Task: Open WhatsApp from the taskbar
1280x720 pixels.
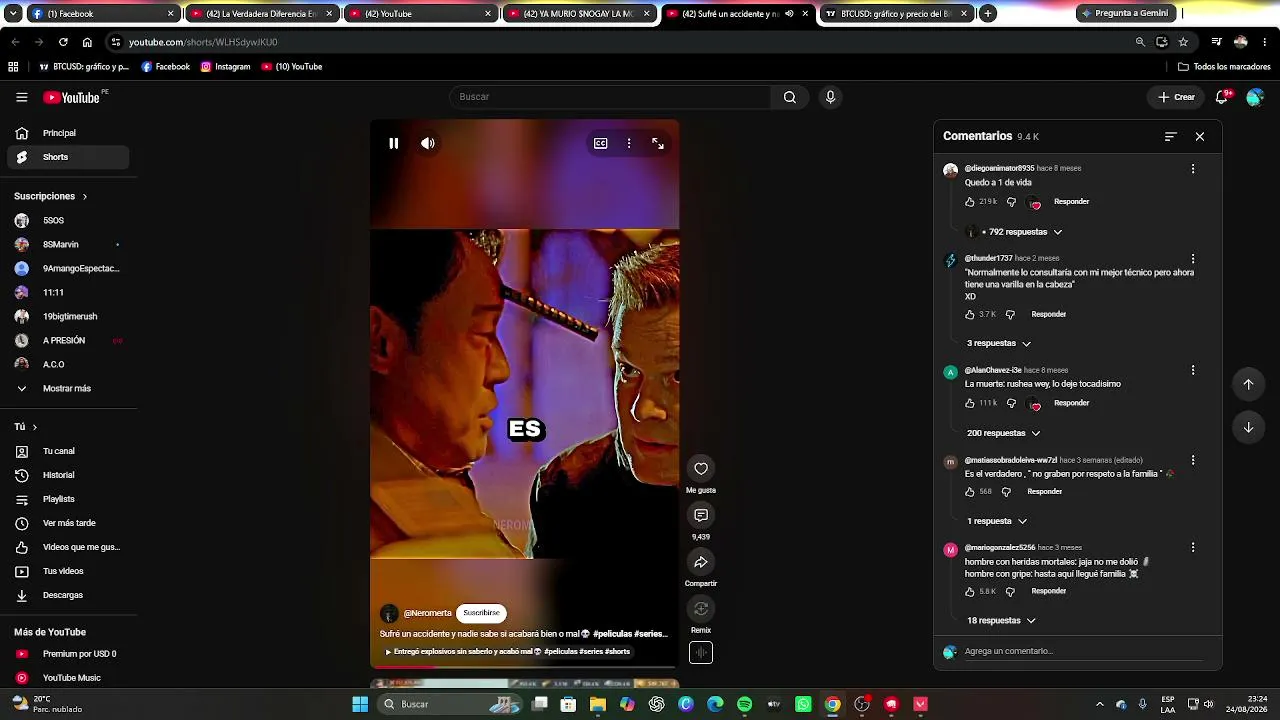Action: 803,704
